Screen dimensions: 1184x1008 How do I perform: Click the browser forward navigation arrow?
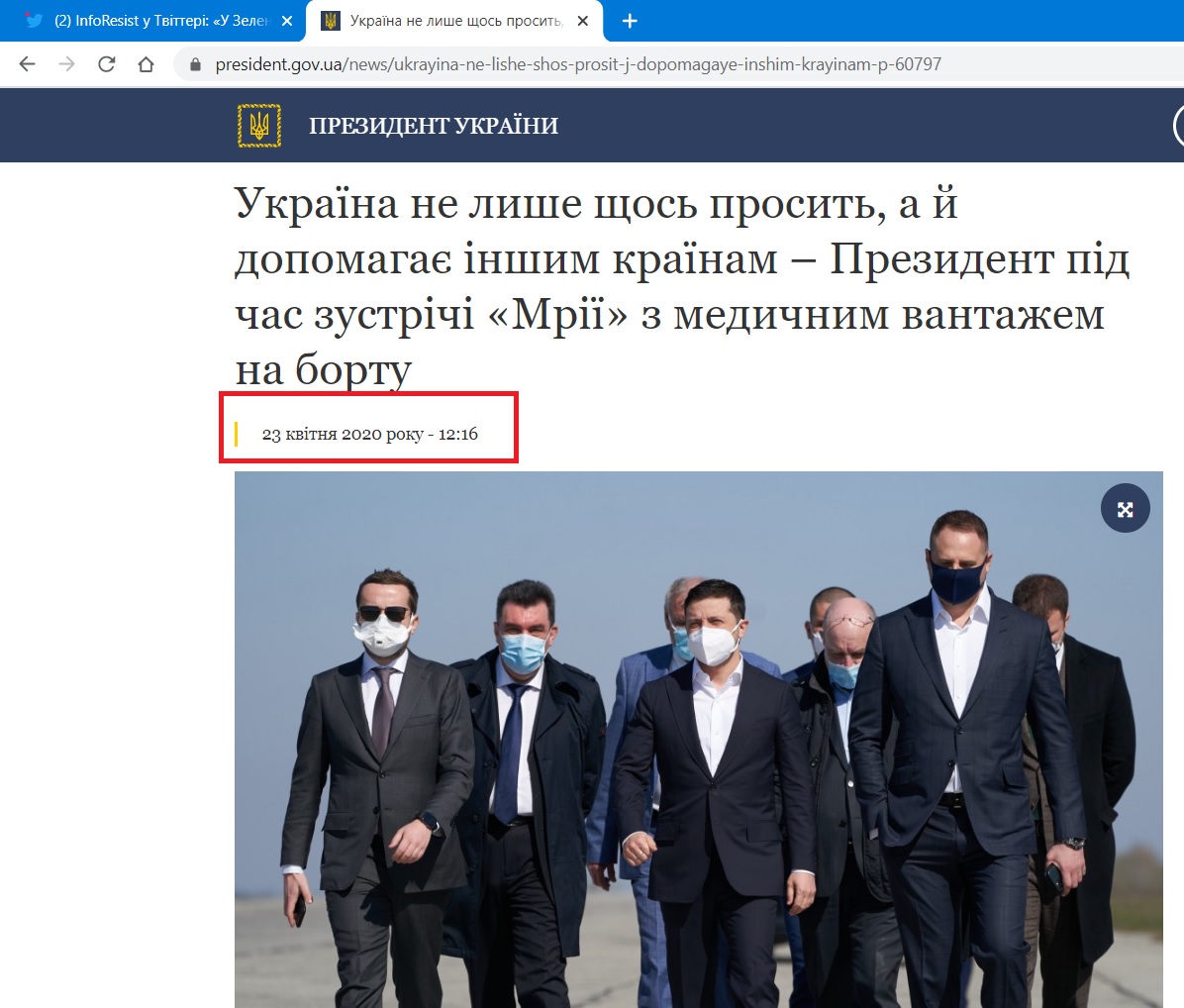point(66,63)
